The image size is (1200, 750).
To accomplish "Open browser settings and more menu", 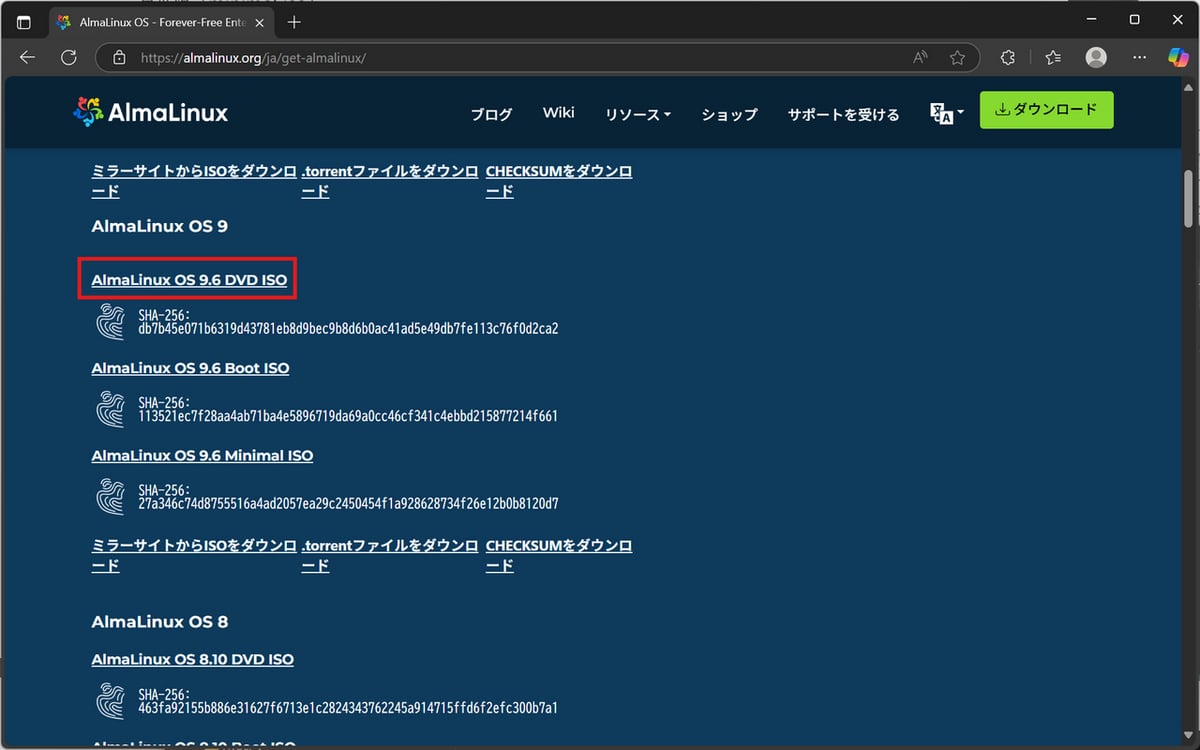I will pos(1138,57).
